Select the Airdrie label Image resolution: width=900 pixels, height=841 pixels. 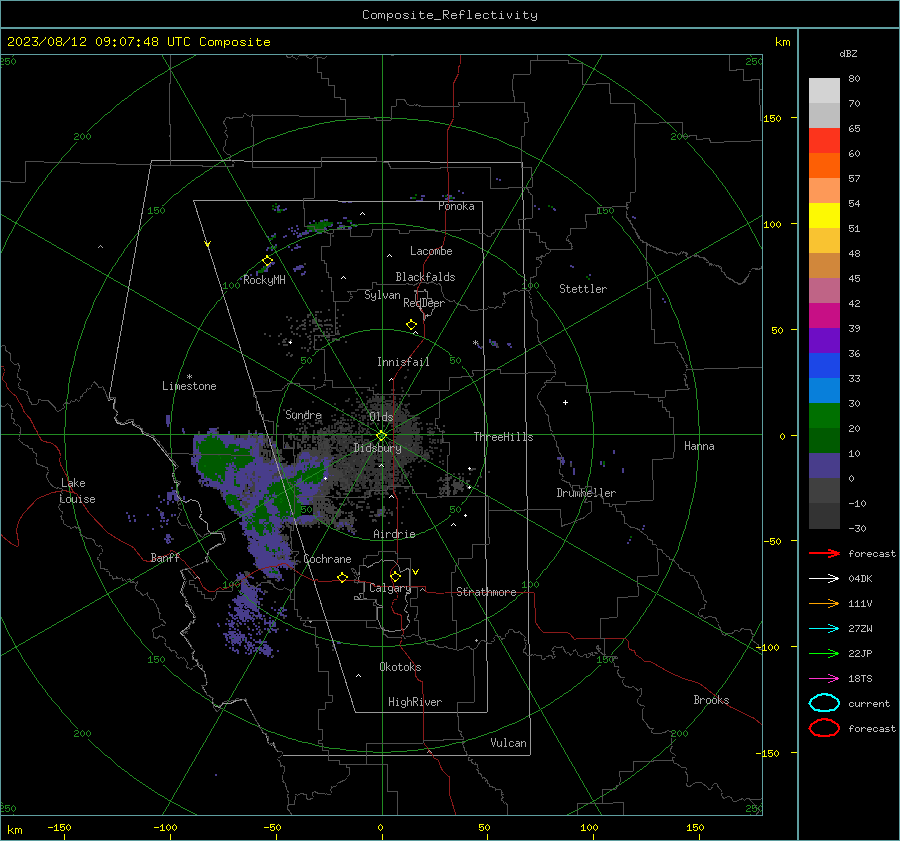pyautogui.click(x=394, y=534)
